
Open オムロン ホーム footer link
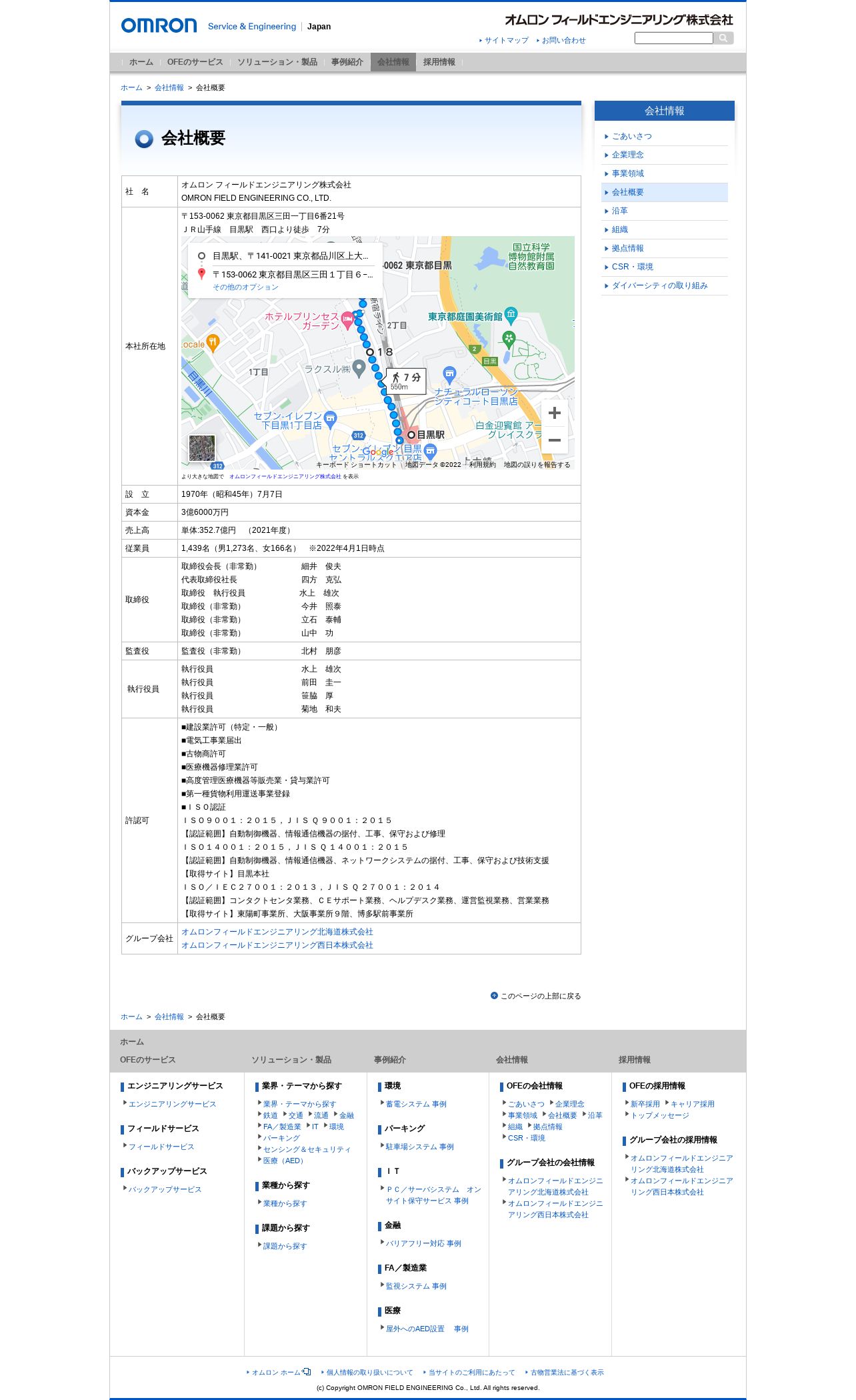pos(276,1372)
